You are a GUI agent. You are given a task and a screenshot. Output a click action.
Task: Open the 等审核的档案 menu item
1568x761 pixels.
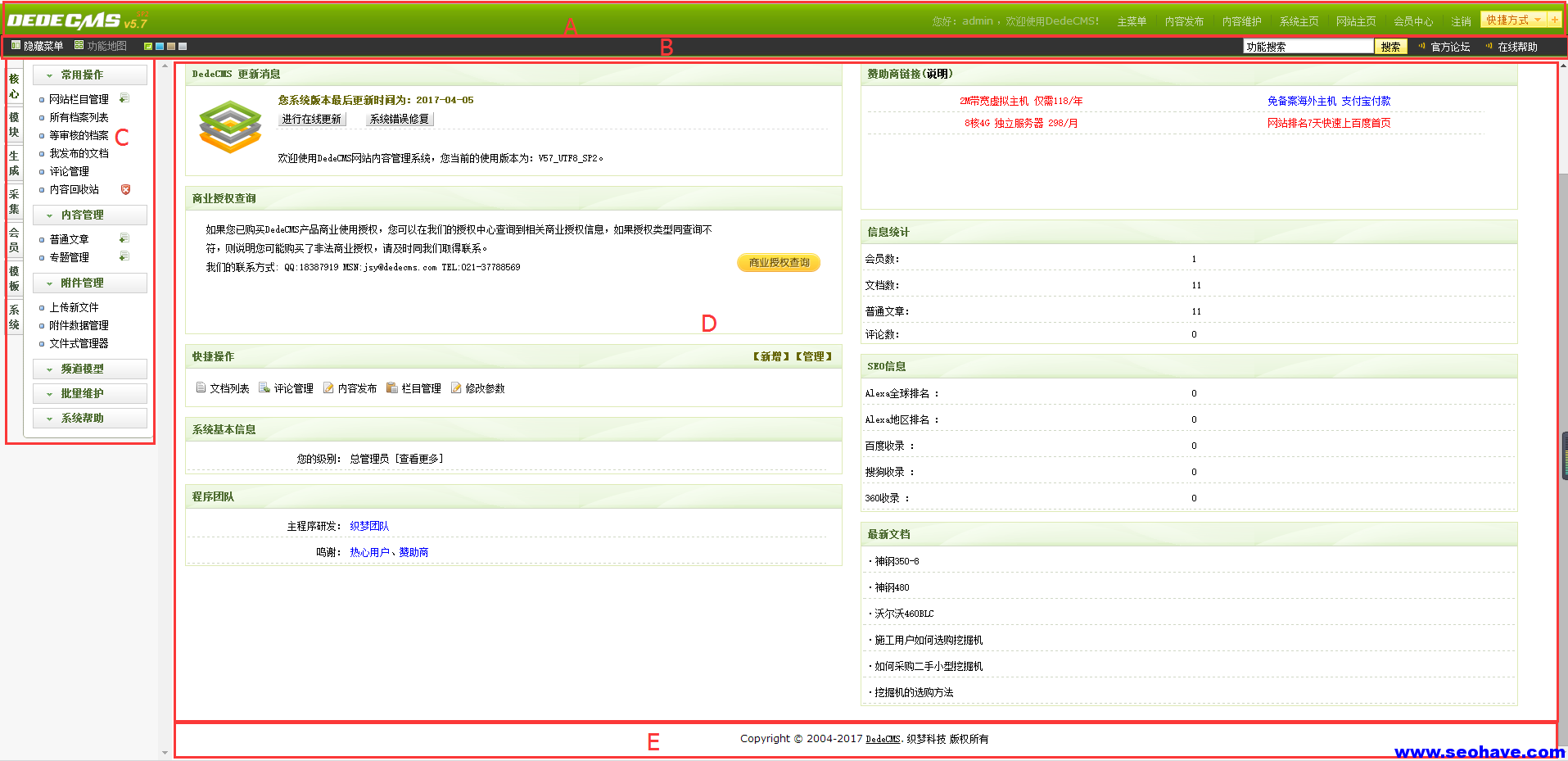79,135
